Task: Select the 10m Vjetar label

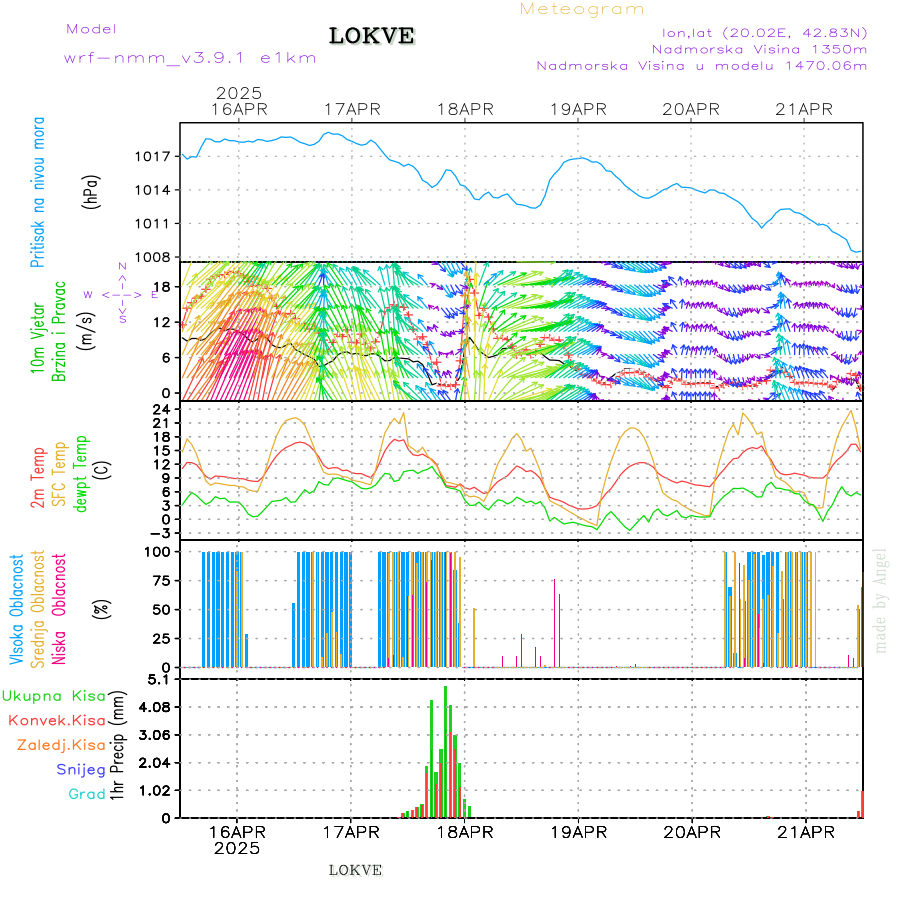Action: (x=37, y=338)
